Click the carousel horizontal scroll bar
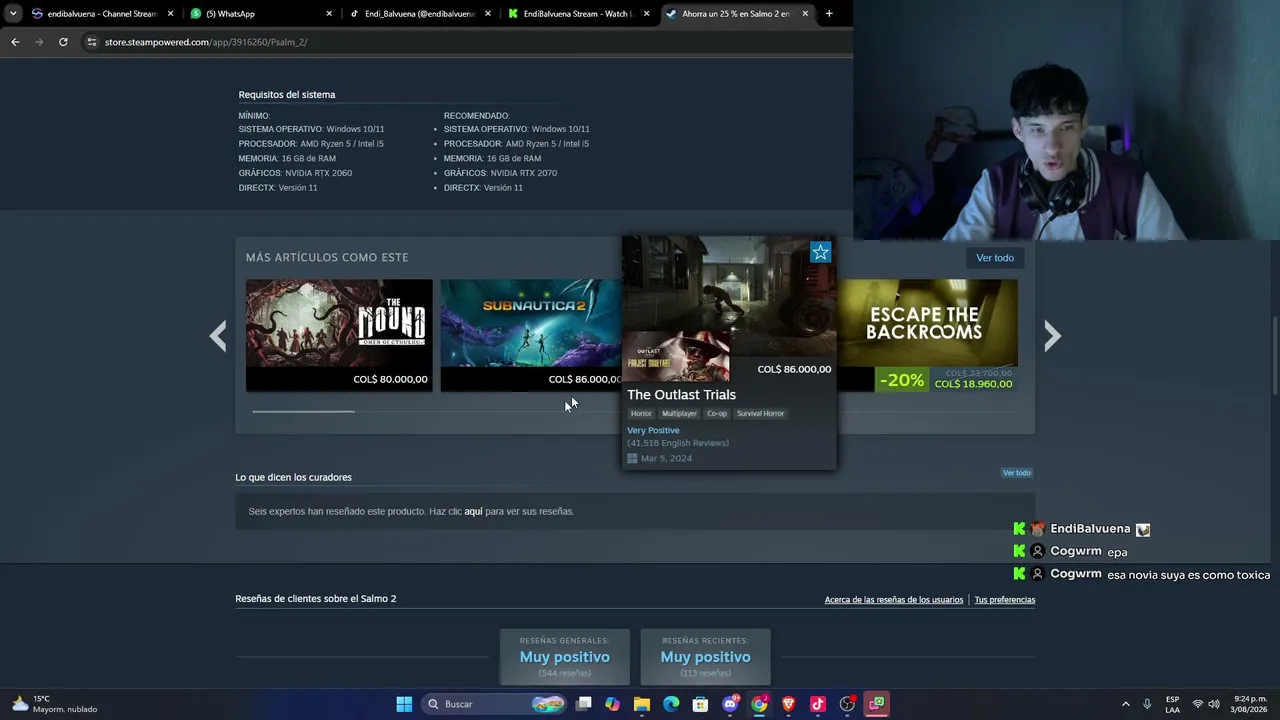 [x=303, y=411]
